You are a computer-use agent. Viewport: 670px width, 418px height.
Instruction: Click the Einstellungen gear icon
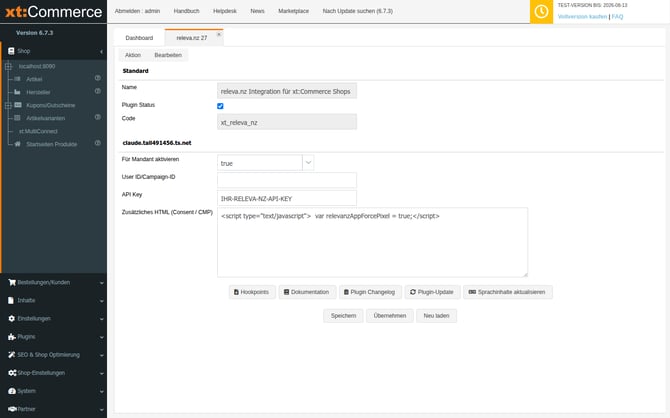pyautogui.click(x=12, y=318)
